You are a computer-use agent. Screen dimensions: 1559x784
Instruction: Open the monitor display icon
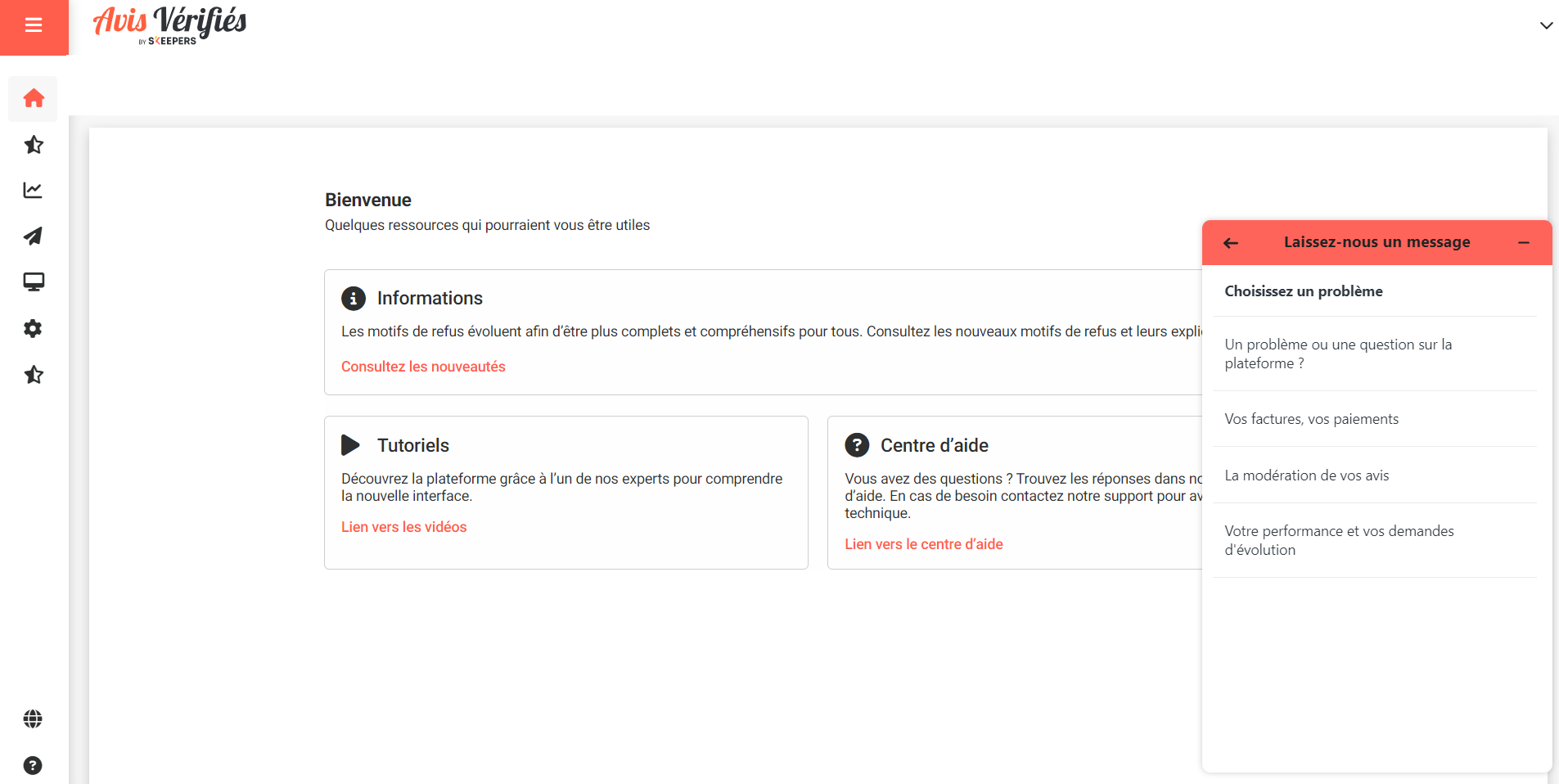click(34, 282)
